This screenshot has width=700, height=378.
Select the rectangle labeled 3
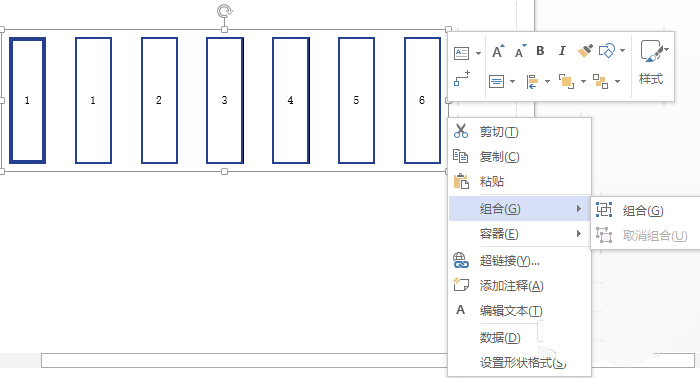point(225,100)
